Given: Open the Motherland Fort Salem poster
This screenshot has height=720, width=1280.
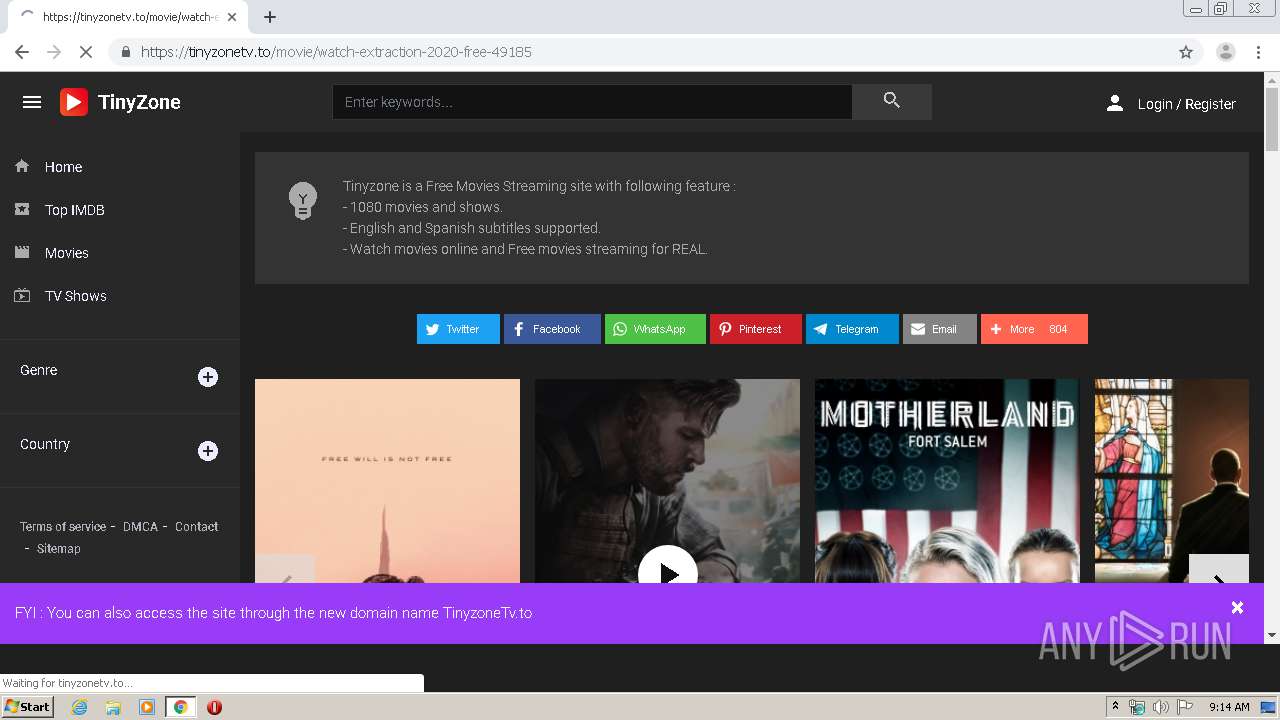Looking at the screenshot, I should point(947,481).
